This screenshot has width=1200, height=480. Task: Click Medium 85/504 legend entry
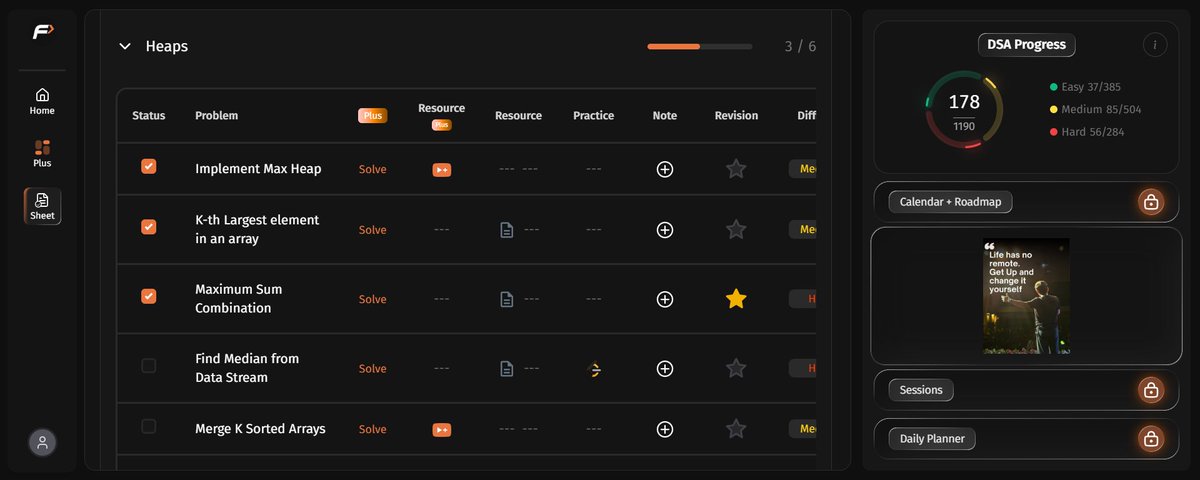point(1095,109)
